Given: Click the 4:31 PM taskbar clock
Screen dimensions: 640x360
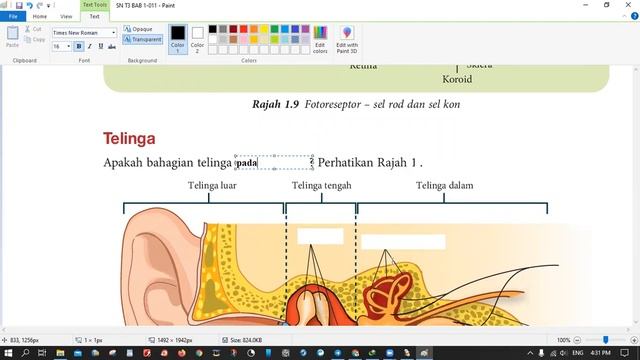Looking at the screenshot, I should pyautogui.click(x=601, y=353).
